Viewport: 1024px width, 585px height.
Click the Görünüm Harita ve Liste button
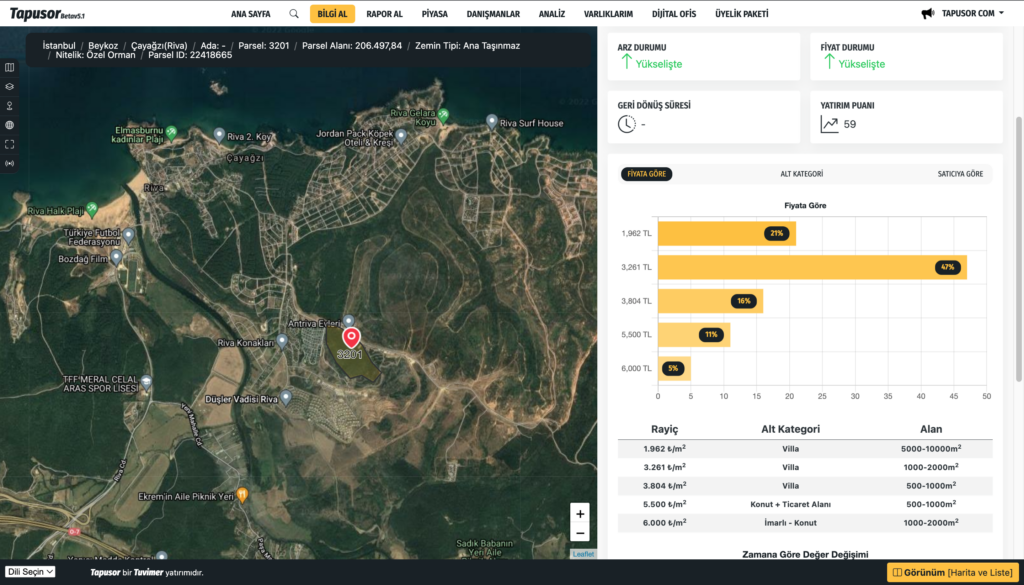951,572
